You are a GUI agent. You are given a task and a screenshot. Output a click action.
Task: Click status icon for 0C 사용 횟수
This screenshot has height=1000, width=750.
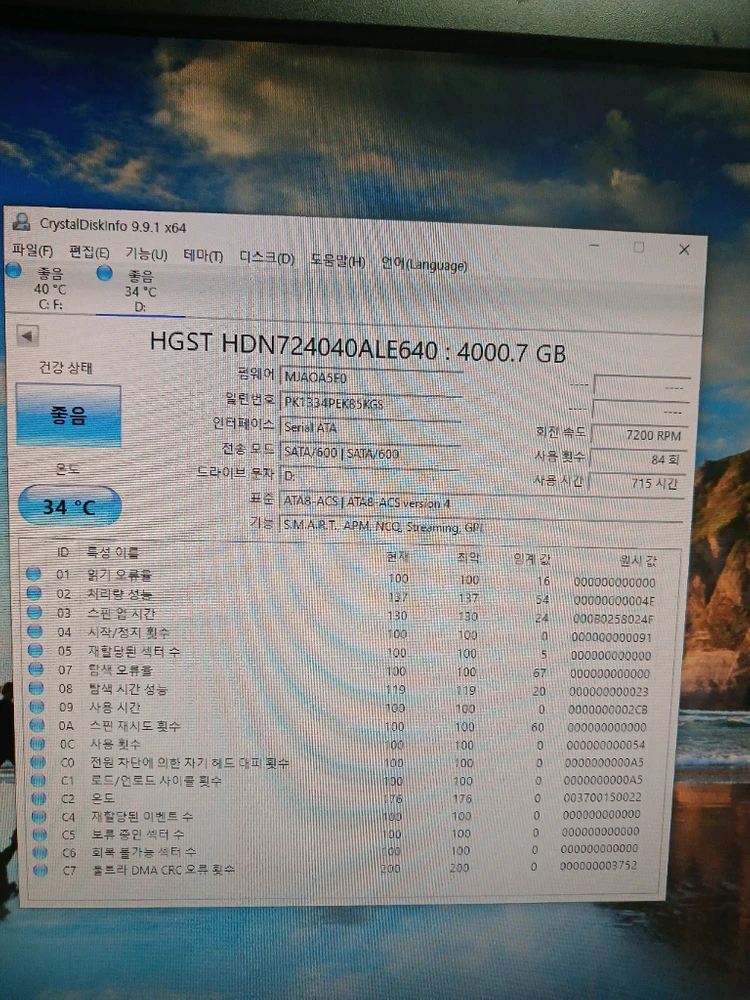click(x=38, y=744)
